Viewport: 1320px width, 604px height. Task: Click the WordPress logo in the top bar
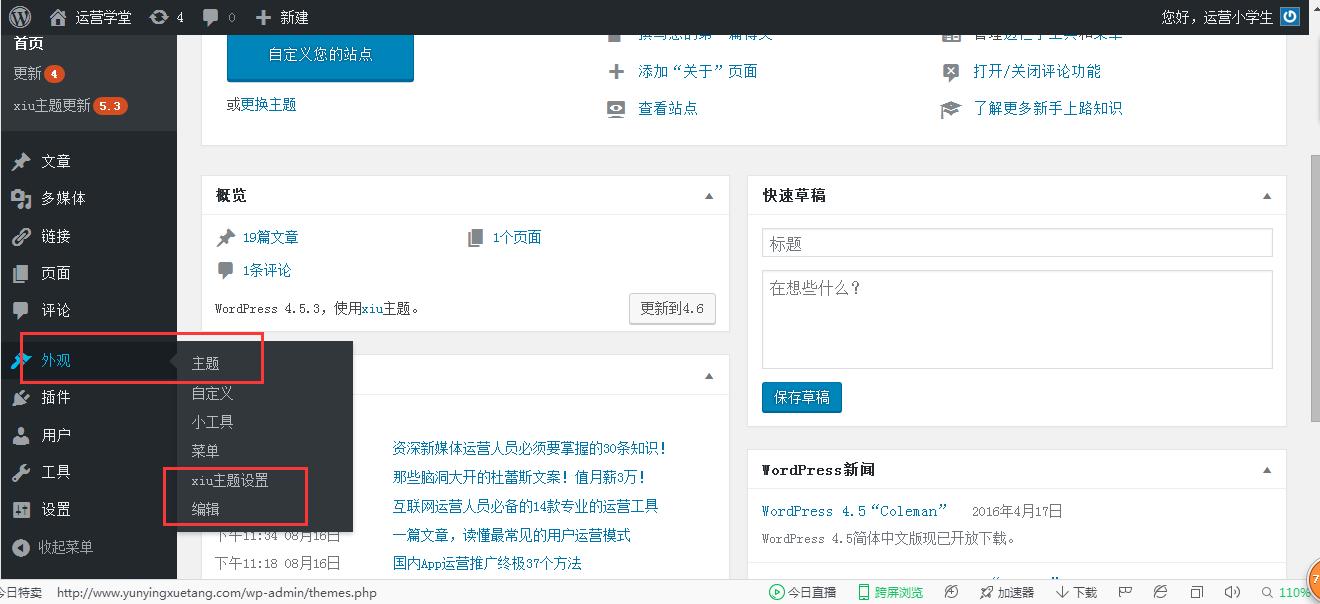click(19, 16)
